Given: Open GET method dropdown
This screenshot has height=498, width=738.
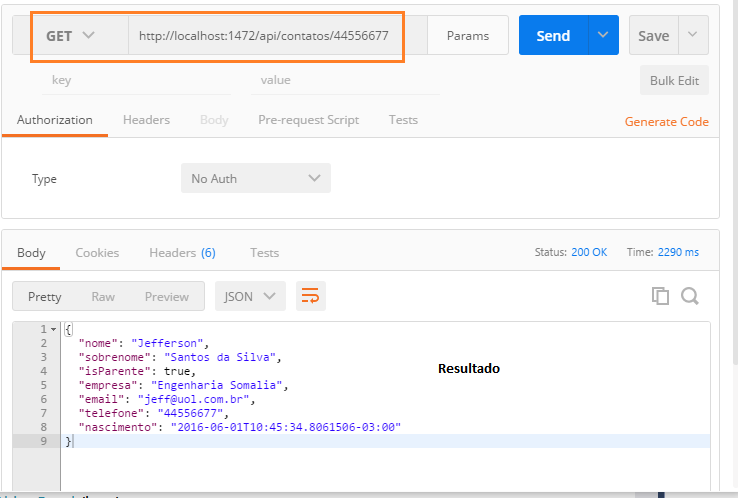Looking at the screenshot, I should [71, 36].
